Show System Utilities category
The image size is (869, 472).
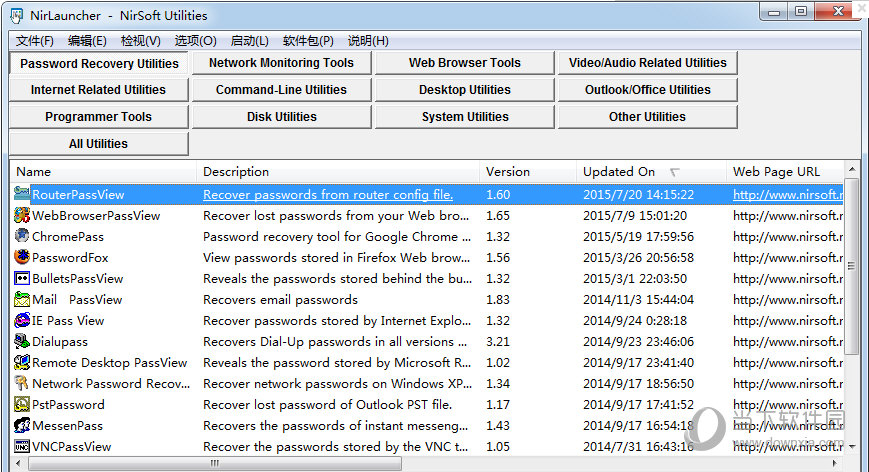click(464, 117)
